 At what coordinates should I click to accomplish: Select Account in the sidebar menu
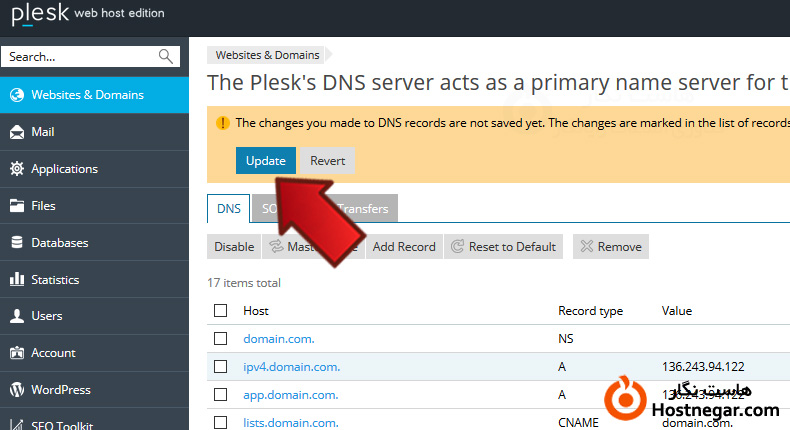[x=52, y=353]
